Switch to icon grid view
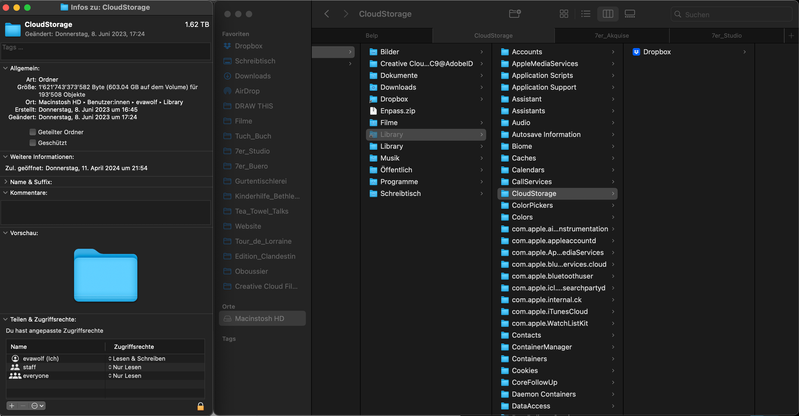Screen dimensions: 799x416 pyautogui.click(x=564, y=14)
